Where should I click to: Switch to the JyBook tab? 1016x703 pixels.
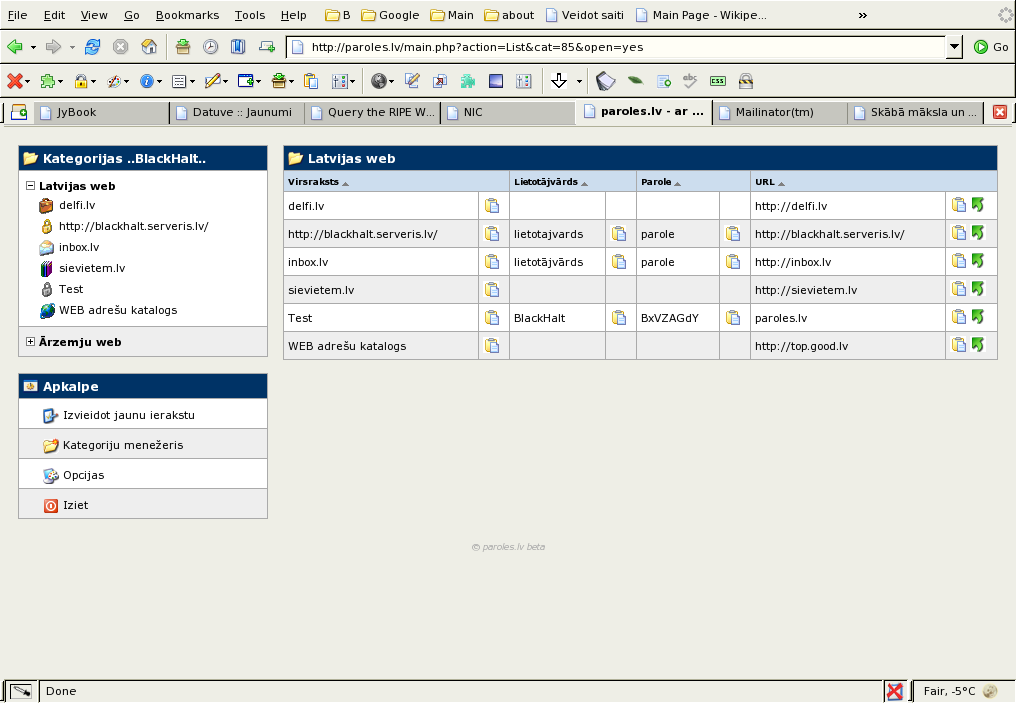tap(77, 113)
